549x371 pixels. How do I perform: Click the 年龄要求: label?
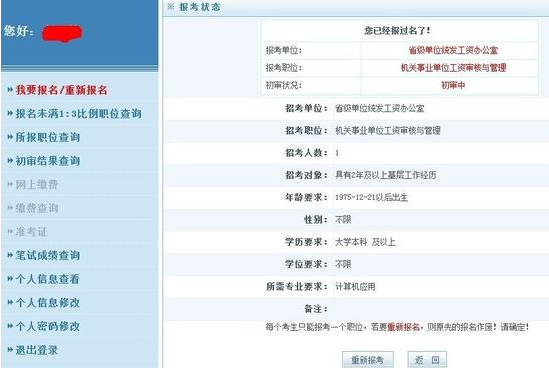click(307, 197)
